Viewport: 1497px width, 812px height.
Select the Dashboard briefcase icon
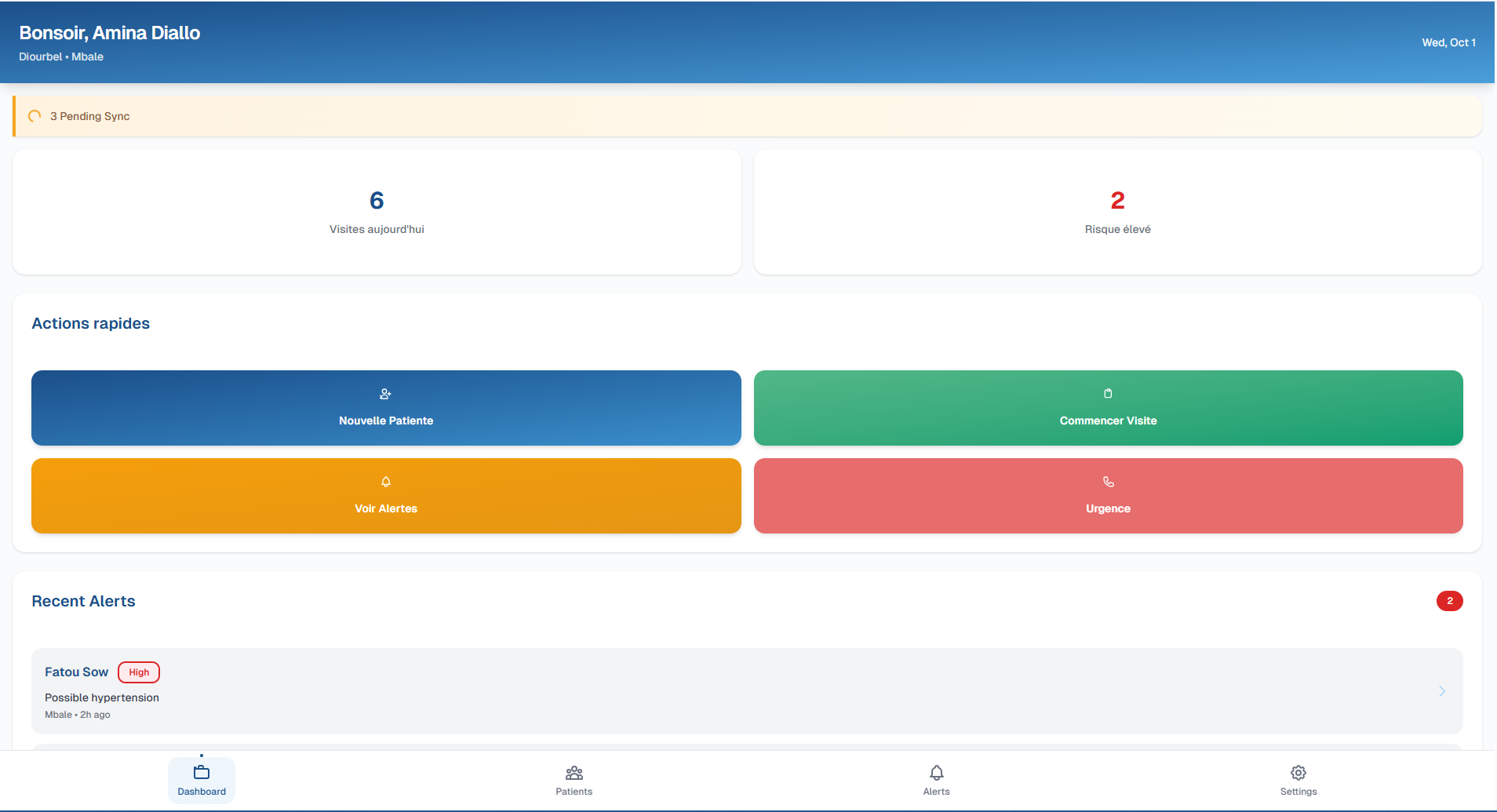(x=201, y=771)
